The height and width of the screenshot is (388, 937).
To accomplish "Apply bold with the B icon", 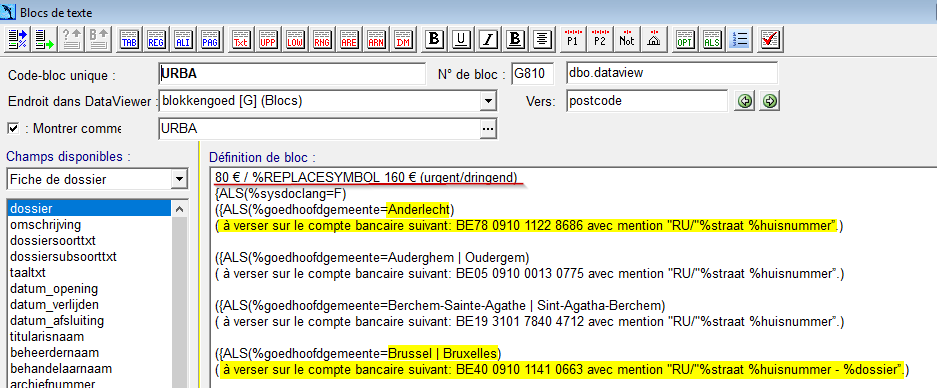I will click(434, 39).
